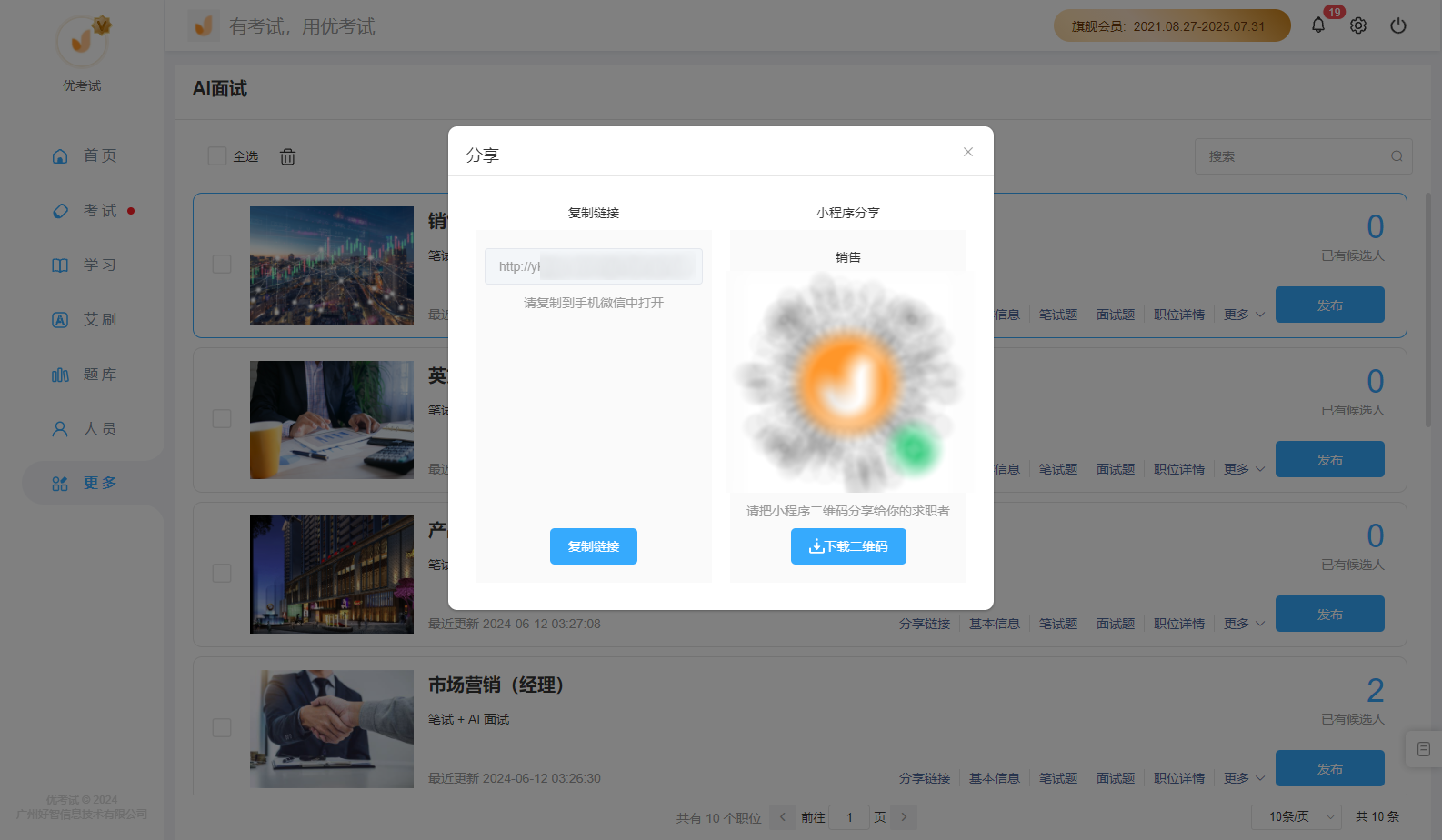
Task: Open 职位详情 on 市场营销（经理） card
Action: 1179,778
